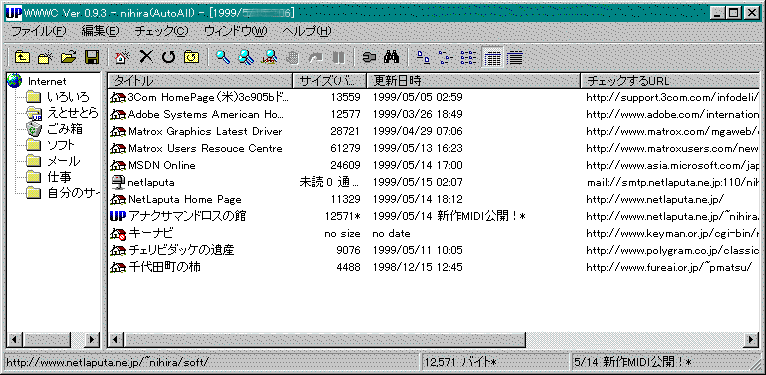This screenshot has width=766, height=375.
Task: Select the NetLaputa Home Page row
Action: (433, 199)
